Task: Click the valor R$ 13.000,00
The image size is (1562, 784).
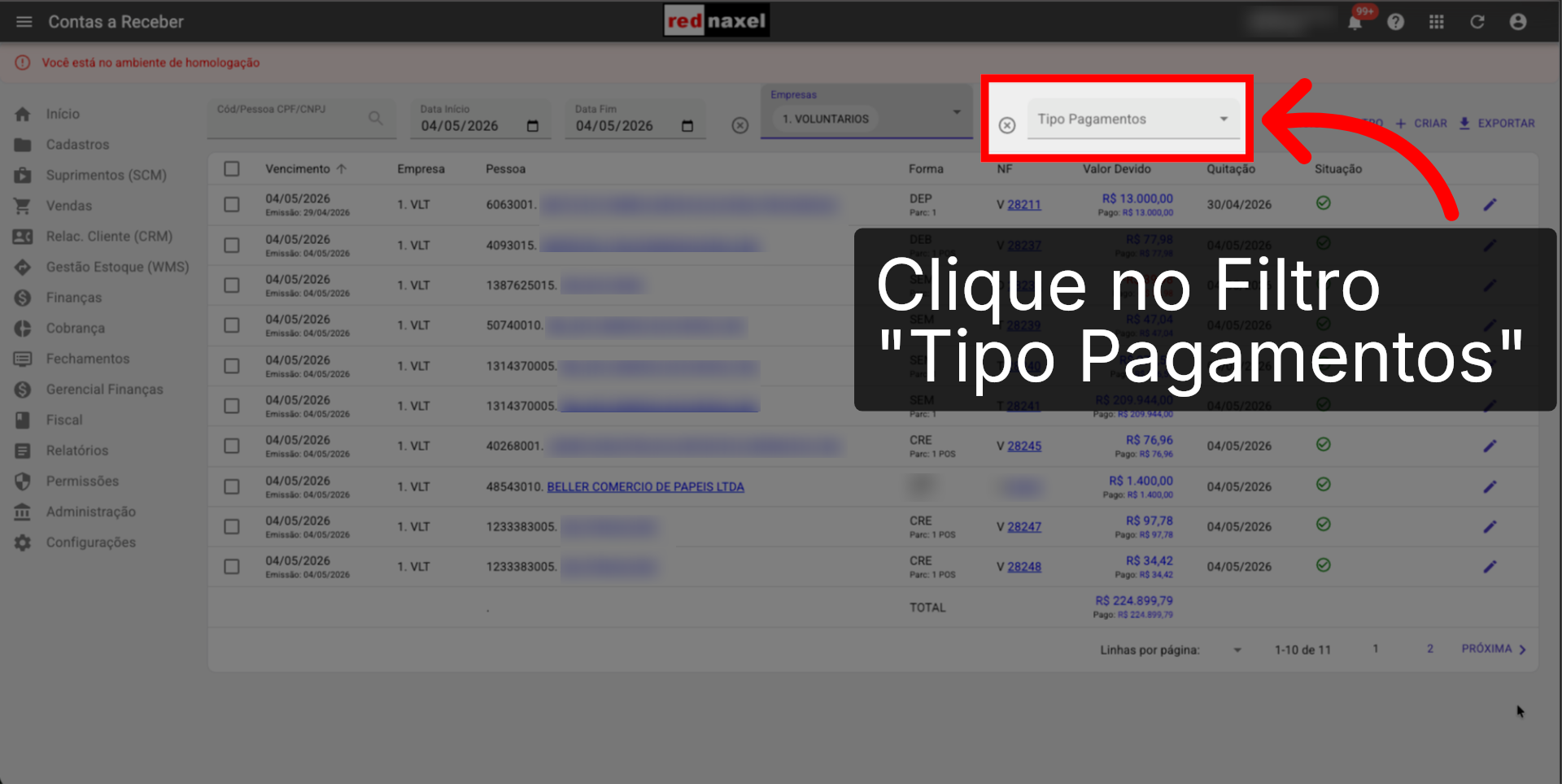Action: click(x=1137, y=198)
